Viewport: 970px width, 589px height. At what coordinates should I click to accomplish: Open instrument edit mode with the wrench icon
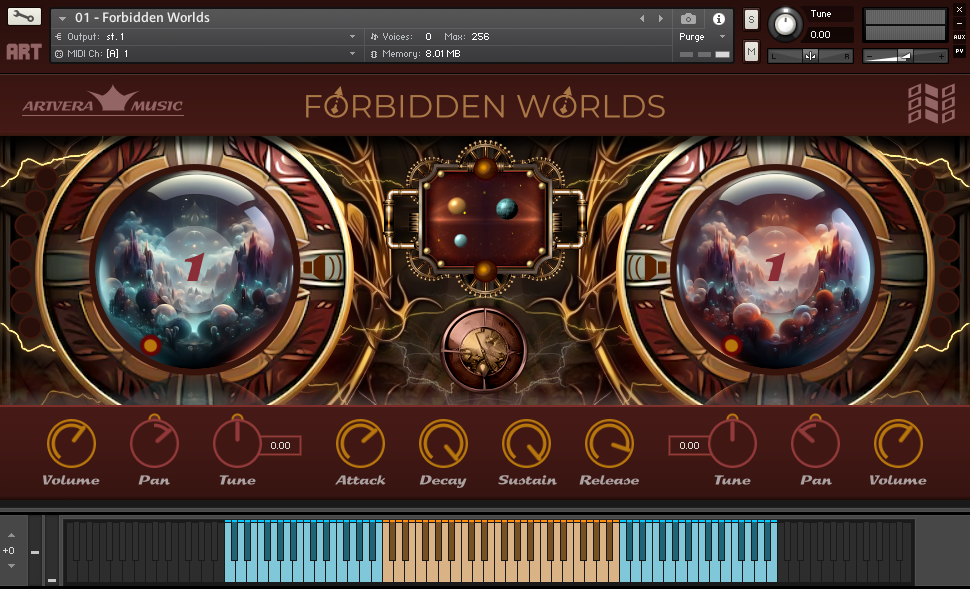tap(24, 17)
